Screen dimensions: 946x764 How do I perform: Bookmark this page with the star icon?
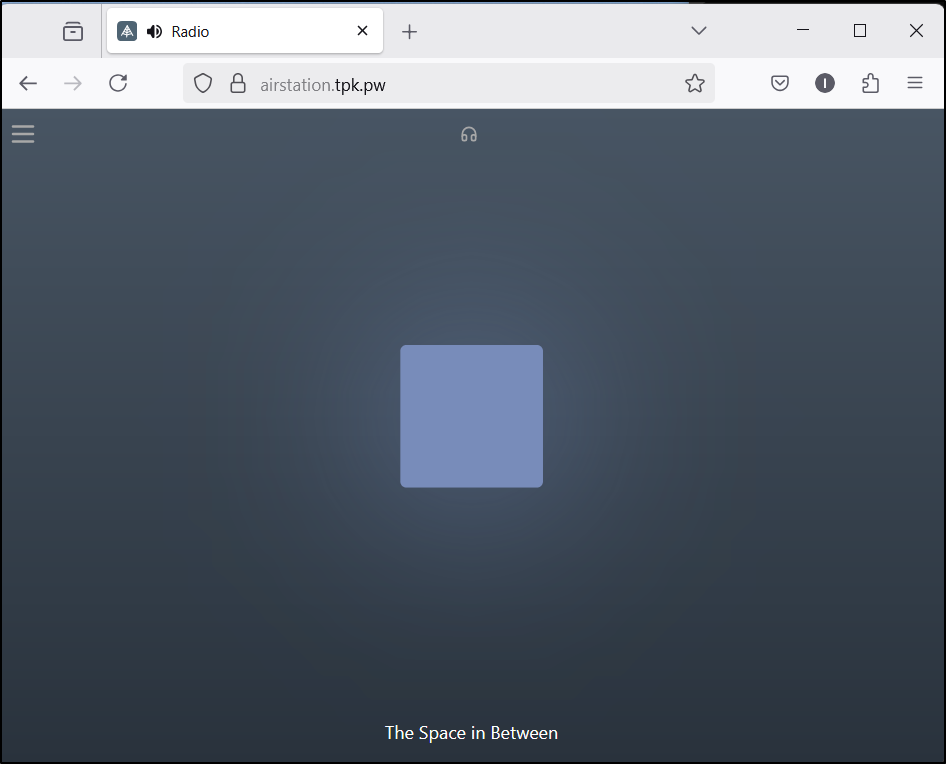[x=694, y=83]
